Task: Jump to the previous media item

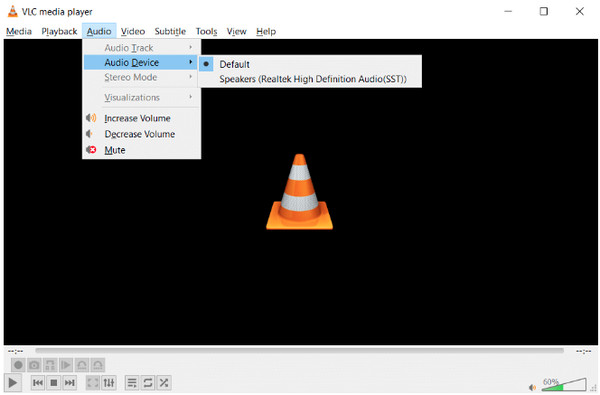Action: pyautogui.click(x=38, y=382)
